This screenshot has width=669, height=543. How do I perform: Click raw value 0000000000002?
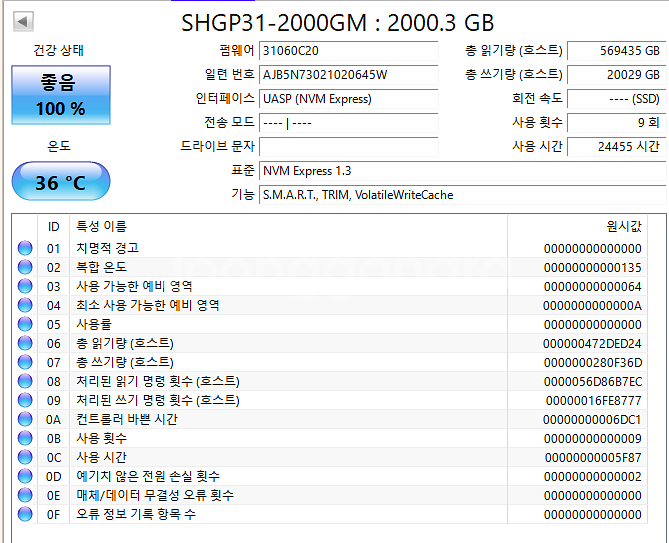592,476
